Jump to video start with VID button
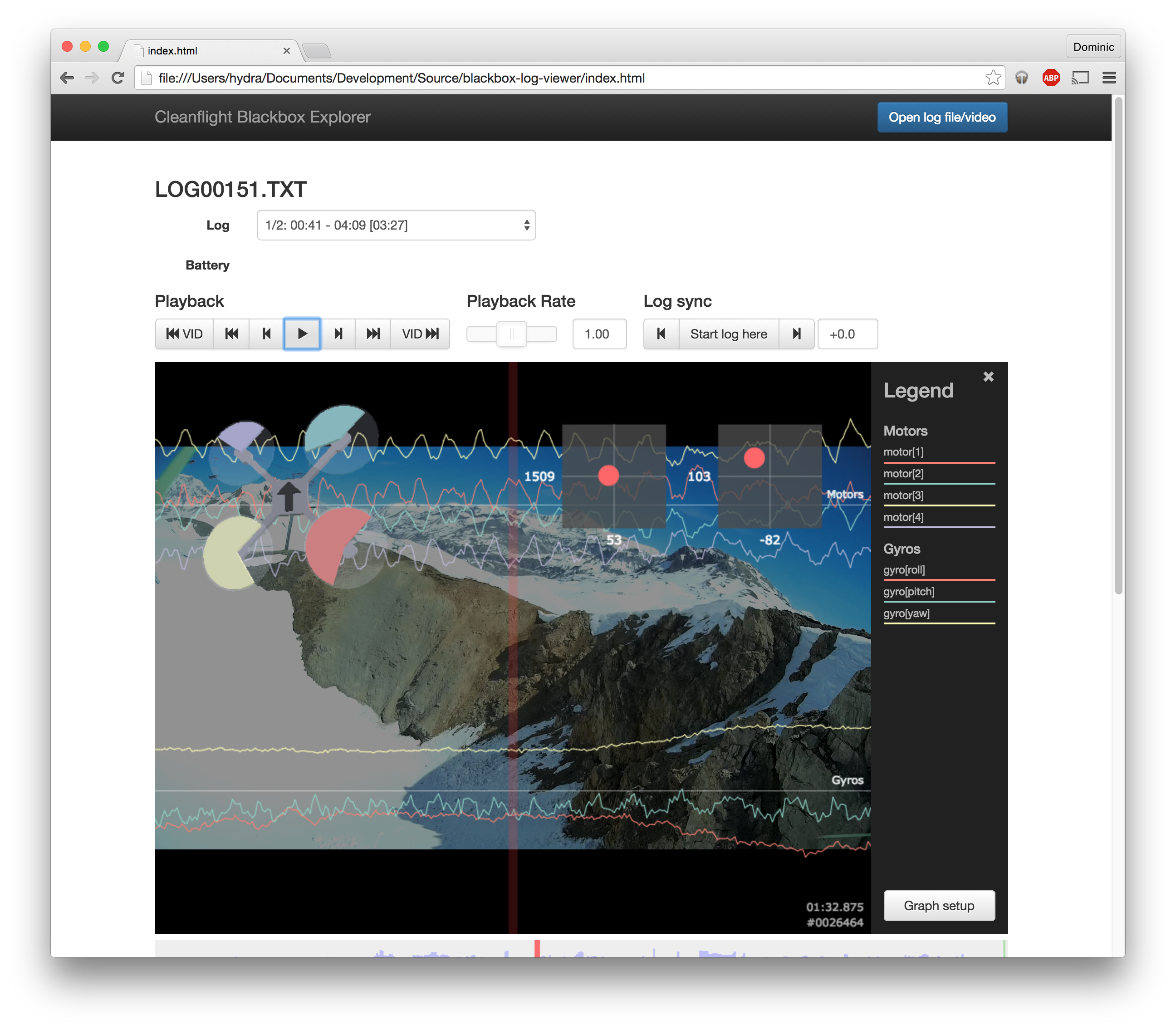The height and width of the screenshot is (1030, 1176). tap(185, 334)
